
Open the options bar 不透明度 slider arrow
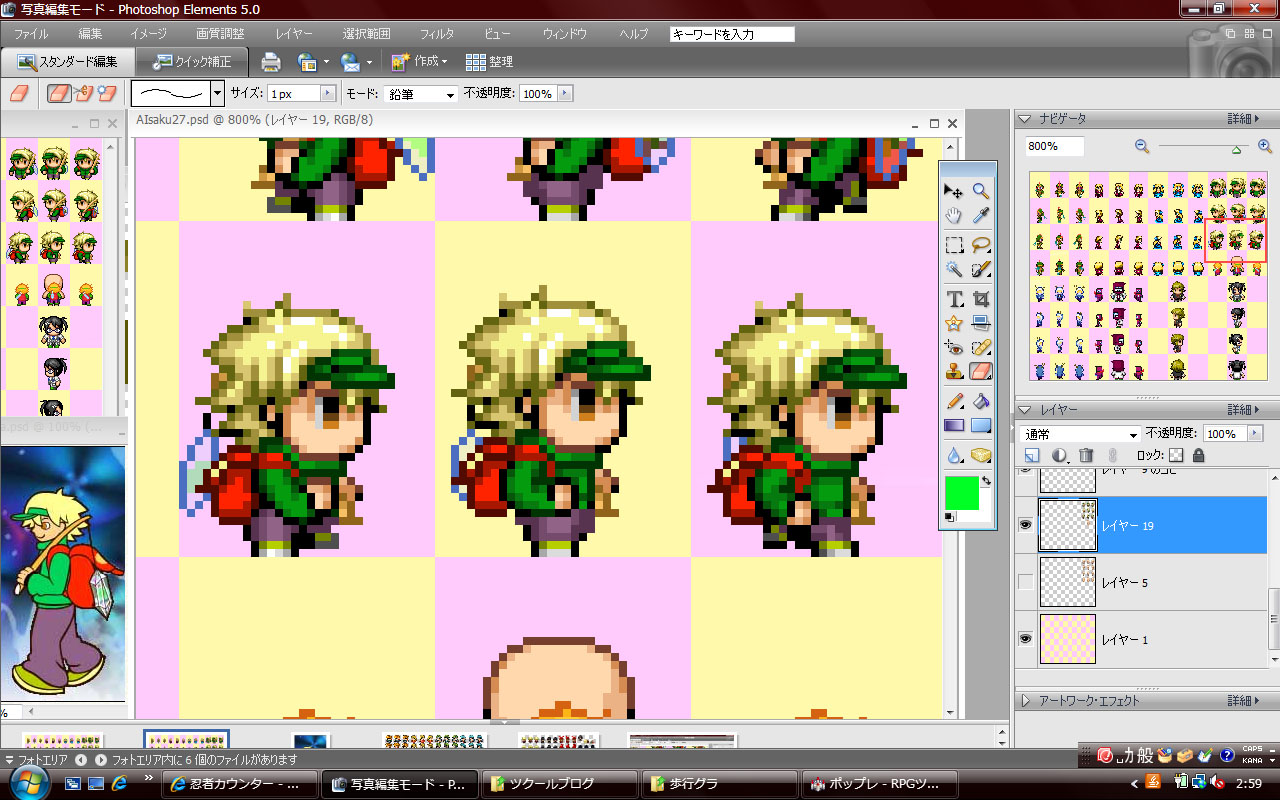pyautogui.click(x=565, y=93)
